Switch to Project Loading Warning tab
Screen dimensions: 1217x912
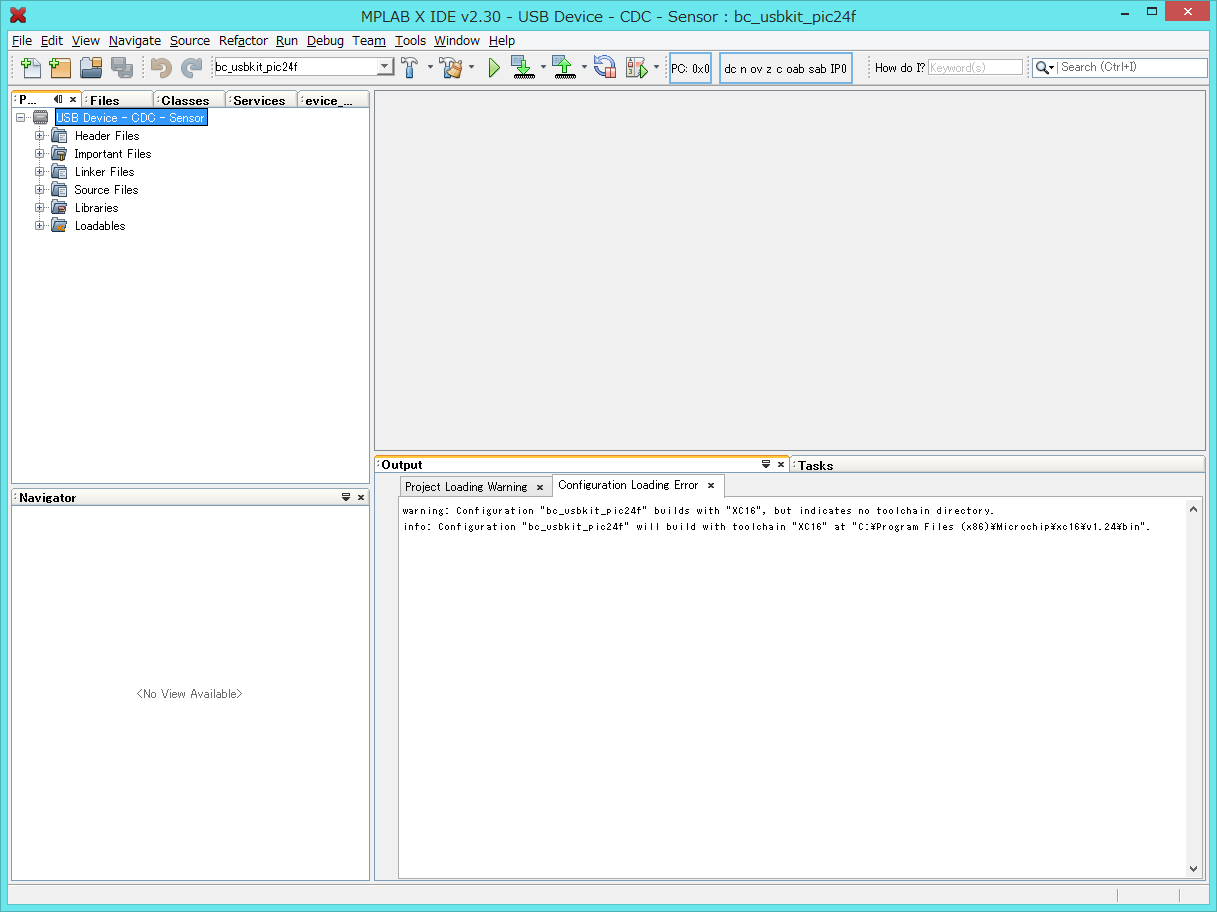point(466,487)
